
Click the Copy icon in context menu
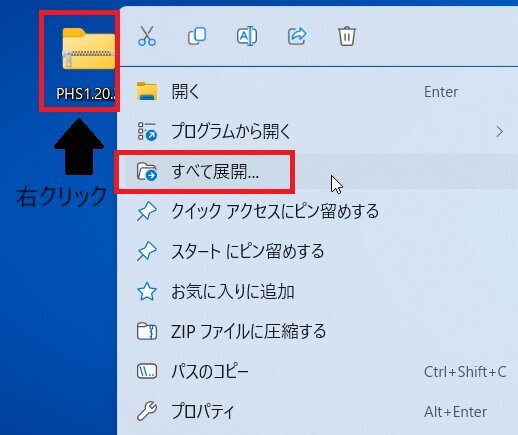197,36
